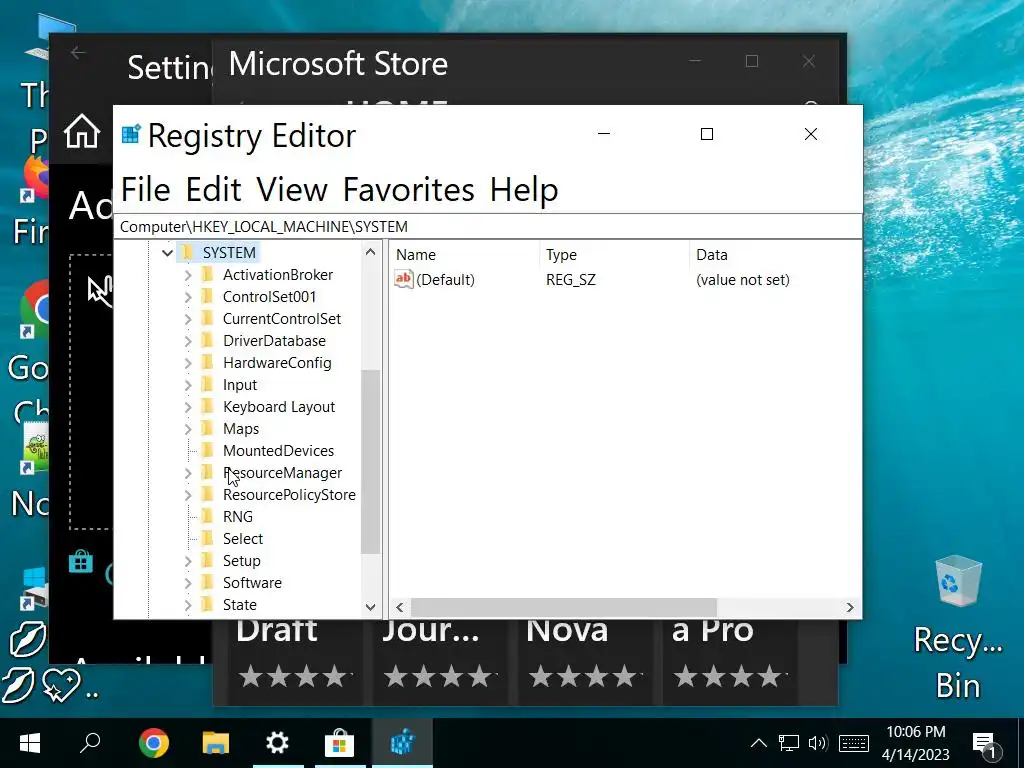Open Chrome from the taskbar

pyautogui.click(x=153, y=743)
